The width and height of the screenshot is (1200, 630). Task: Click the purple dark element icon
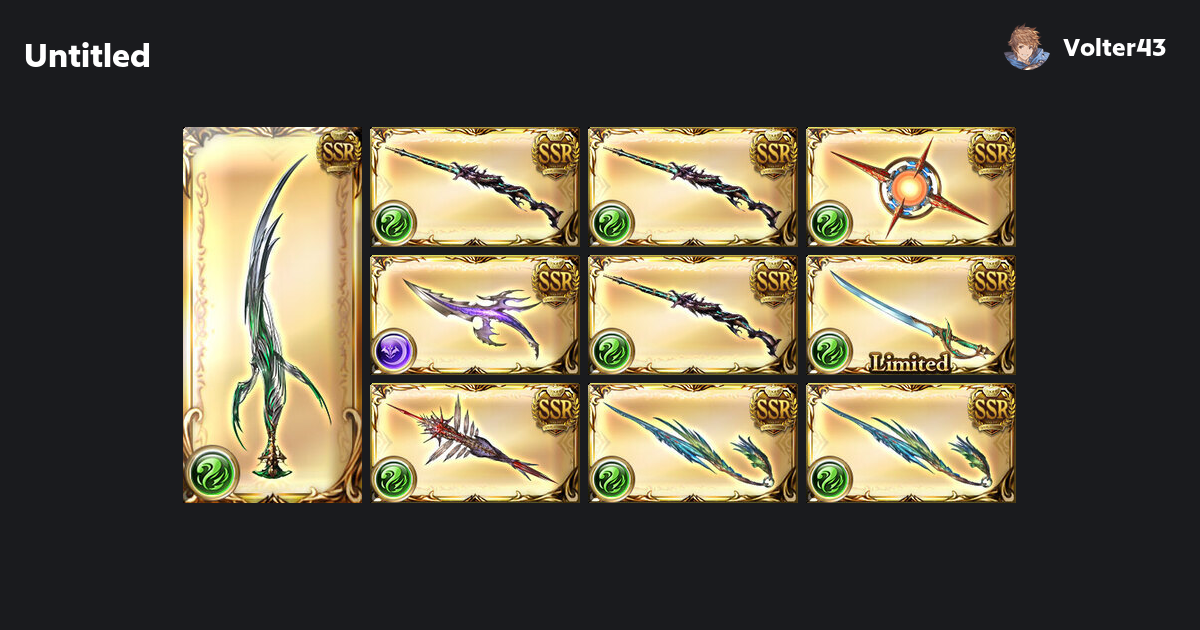pos(394,350)
